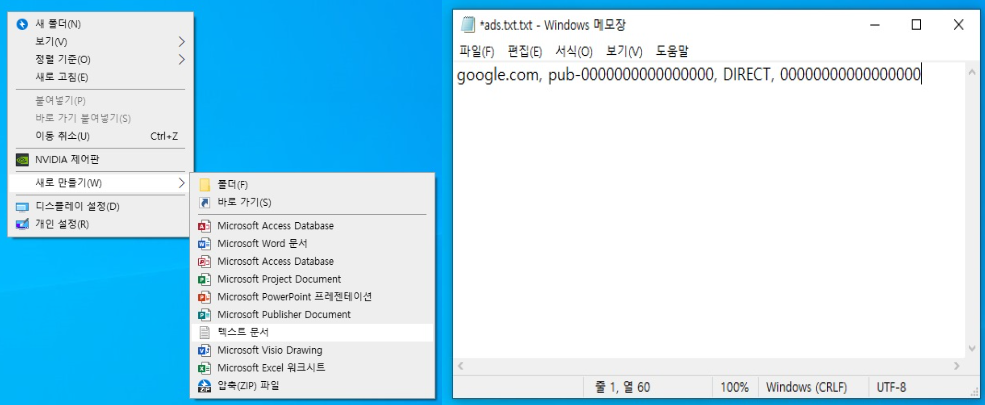The height and width of the screenshot is (405, 985).
Task: Open Notepad 서식(O) menu
Action: click(x=574, y=51)
